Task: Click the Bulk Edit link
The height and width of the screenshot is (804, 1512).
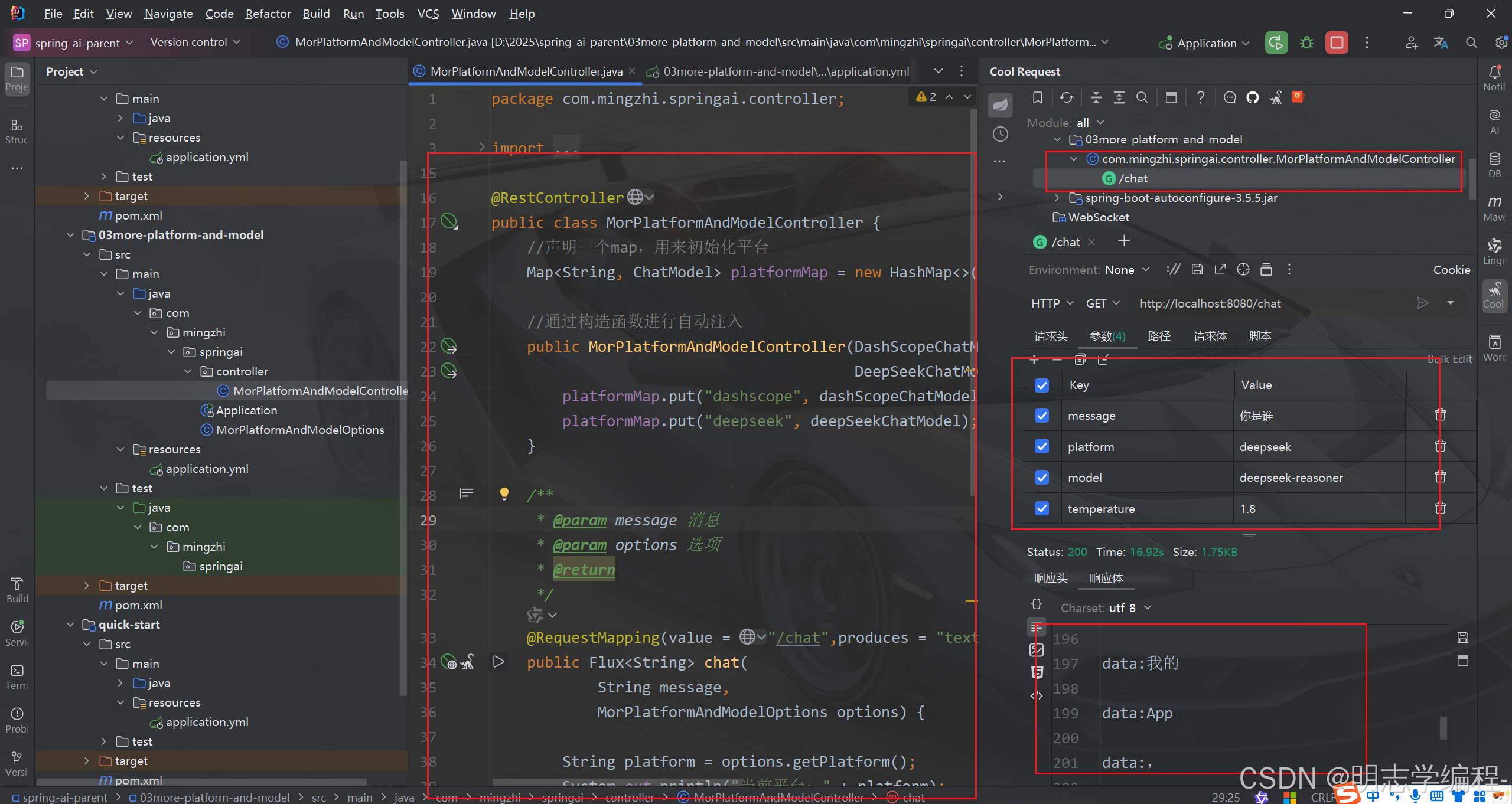Action: pos(1449,359)
